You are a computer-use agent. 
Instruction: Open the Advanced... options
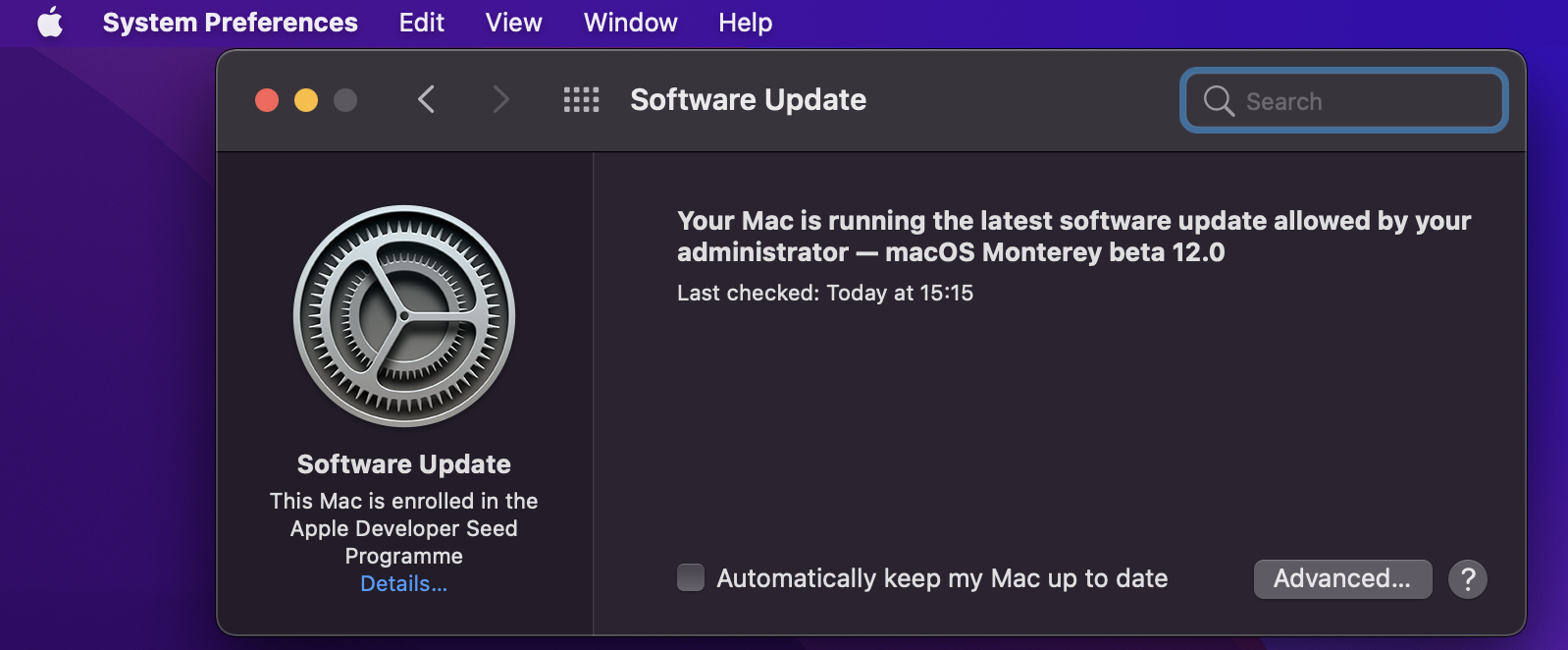point(1342,578)
